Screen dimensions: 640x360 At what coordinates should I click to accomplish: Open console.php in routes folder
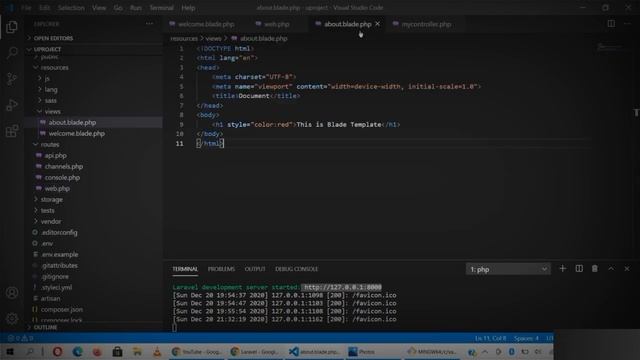click(62, 178)
